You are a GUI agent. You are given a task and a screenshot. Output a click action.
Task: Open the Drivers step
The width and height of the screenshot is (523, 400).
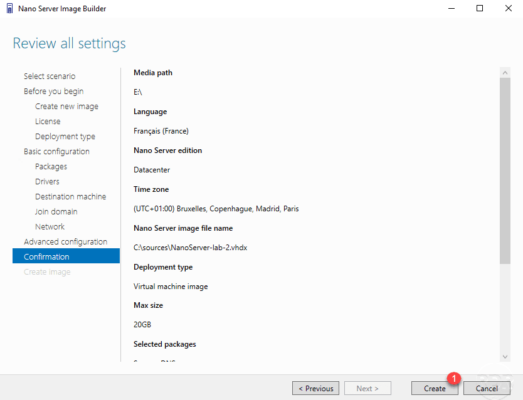(47, 181)
